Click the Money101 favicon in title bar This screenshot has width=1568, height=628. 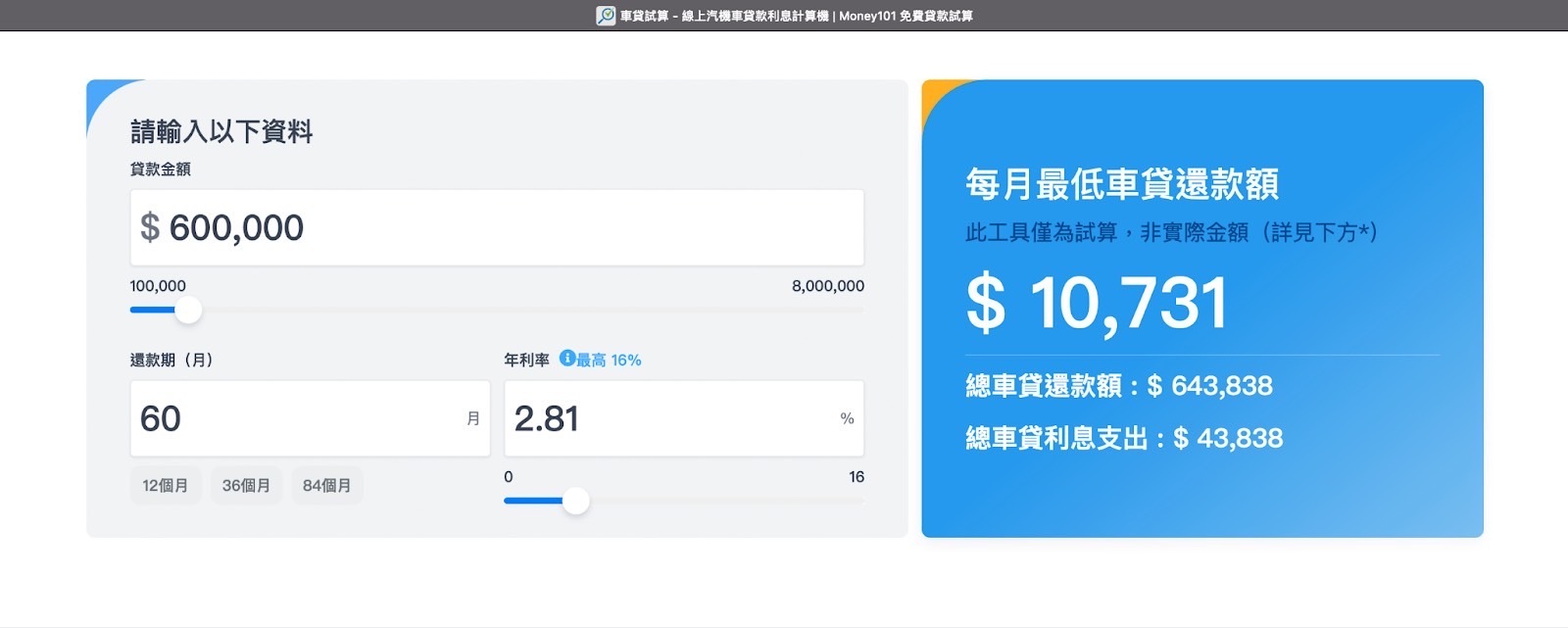(606, 16)
